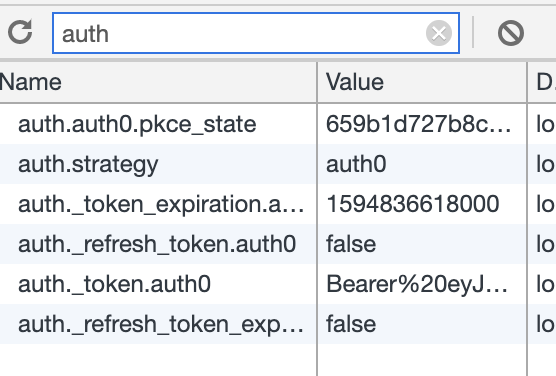Click the value 659b1d727b8c cell
Image resolution: width=556 pixels, height=376 pixels.
tap(422, 124)
